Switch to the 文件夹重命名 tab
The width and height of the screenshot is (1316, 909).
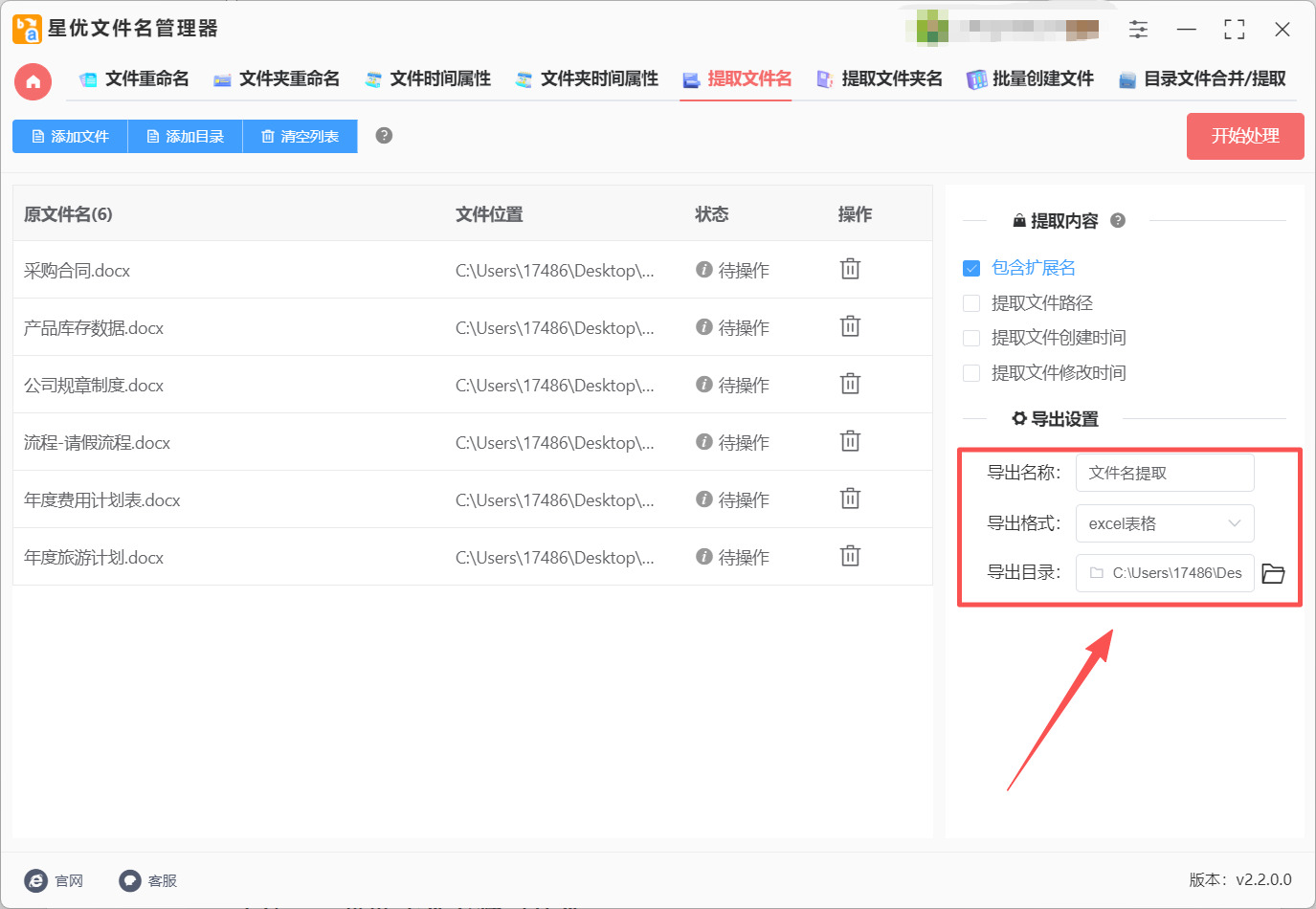(277, 78)
